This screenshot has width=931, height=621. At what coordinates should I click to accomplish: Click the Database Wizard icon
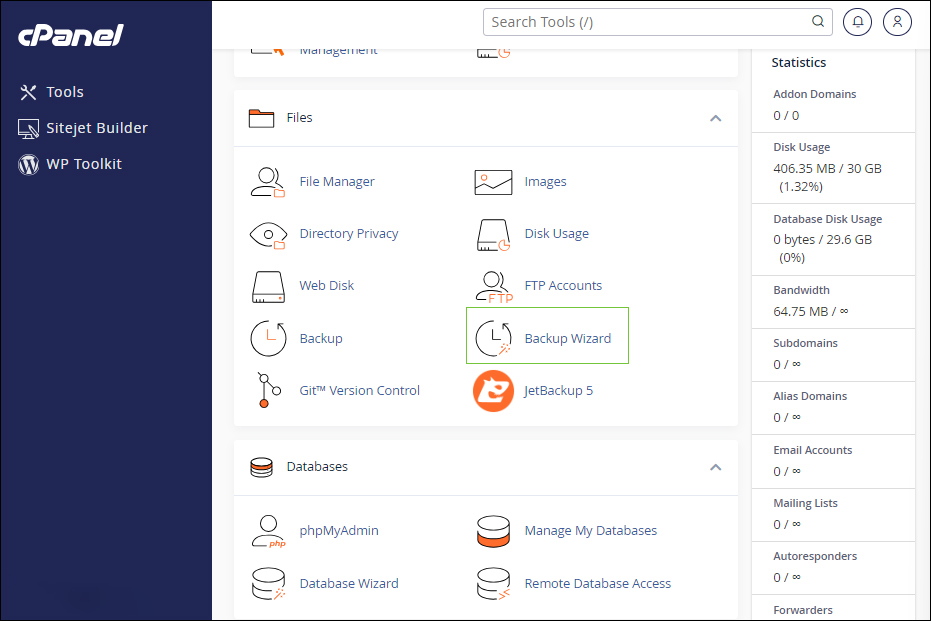[268, 584]
